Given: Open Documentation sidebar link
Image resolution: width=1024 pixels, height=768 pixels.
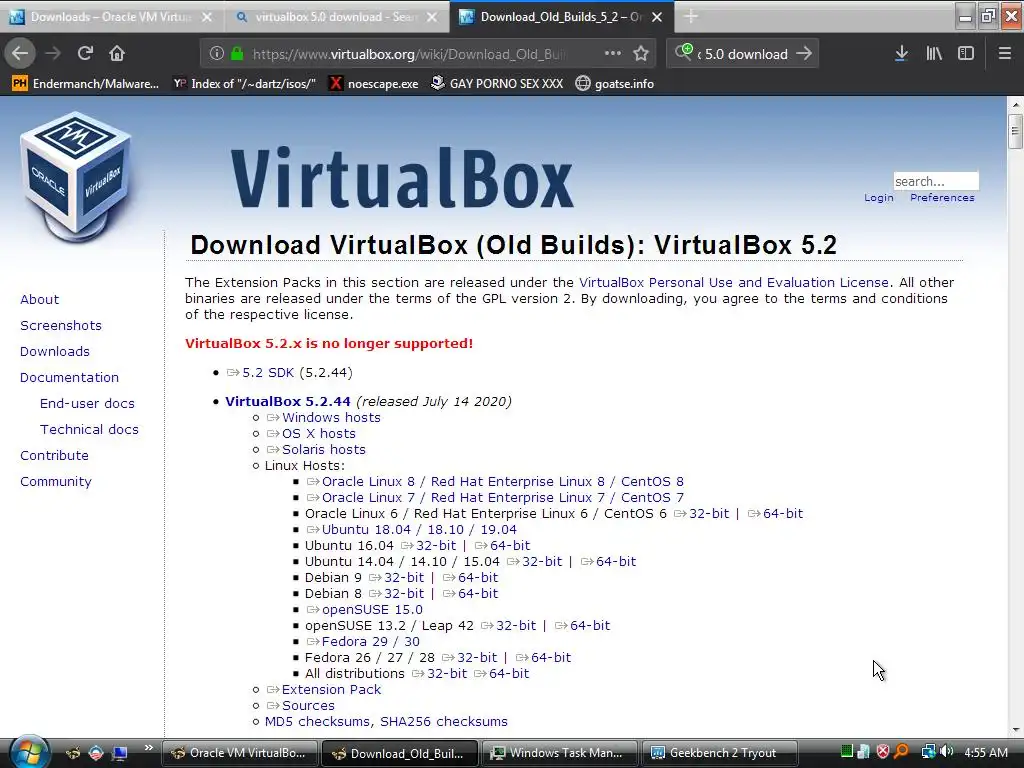Looking at the screenshot, I should tap(69, 377).
